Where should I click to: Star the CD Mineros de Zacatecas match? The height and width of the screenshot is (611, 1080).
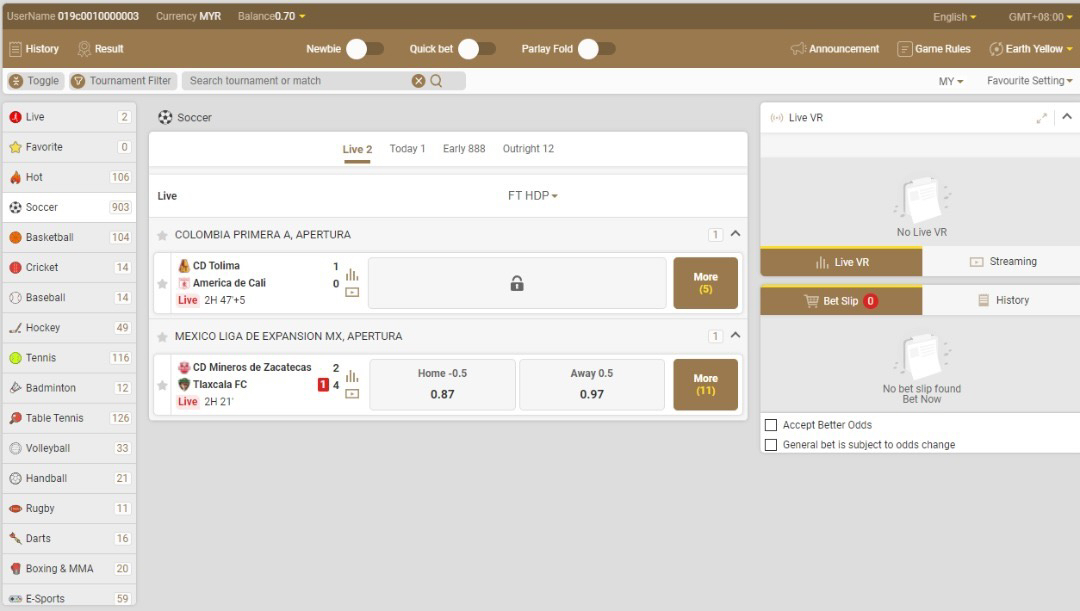162,385
